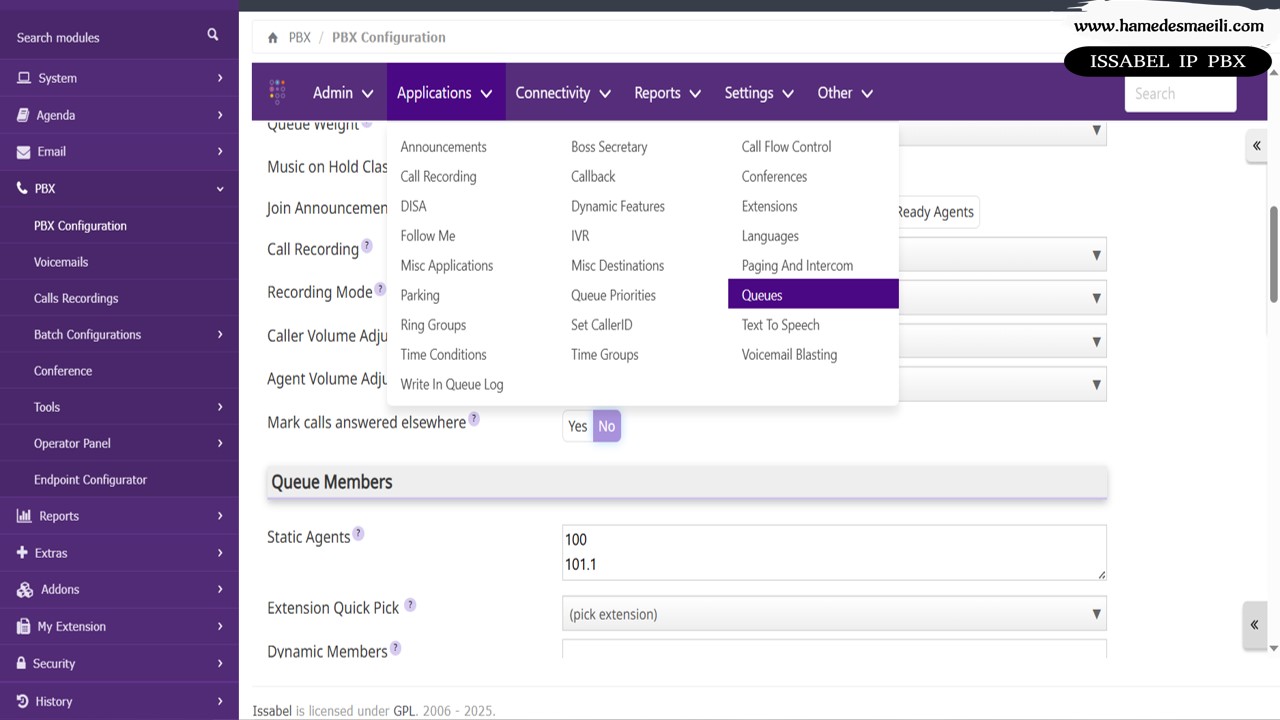This screenshot has height=720, width=1280.
Task: Set Mark calls answered elsewhere to No
Action: pyautogui.click(x=607, y=426)
